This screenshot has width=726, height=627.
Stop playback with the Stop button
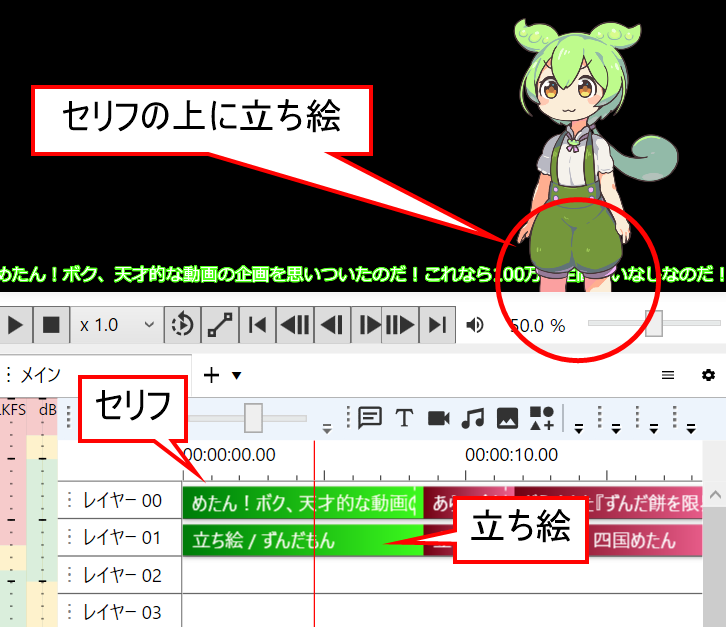point(50,325)
